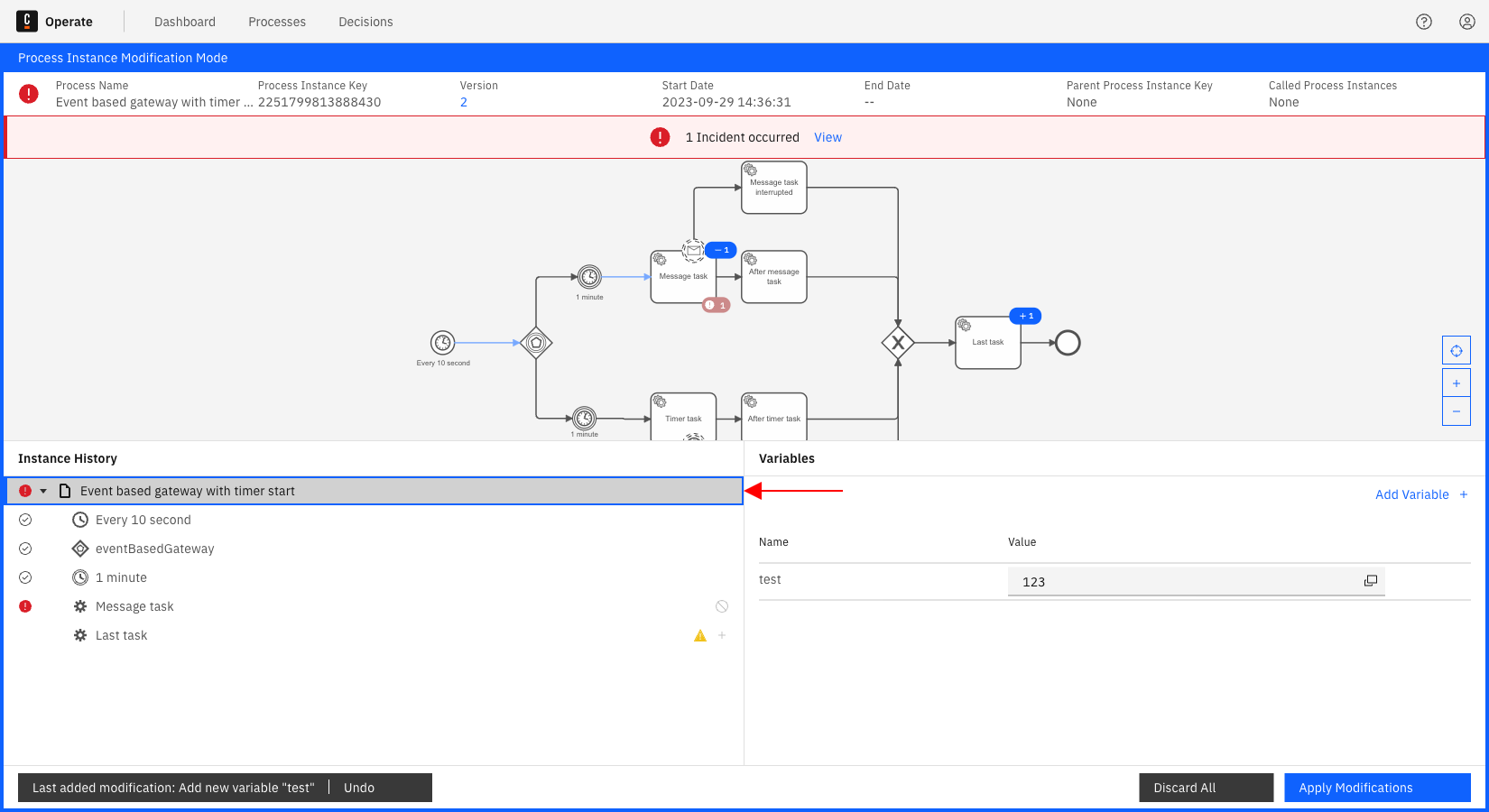Click the eventBasedGateway diamond icon in Instance History
Viewport: 1489px width, 812px height.
[x=80, y=549]
